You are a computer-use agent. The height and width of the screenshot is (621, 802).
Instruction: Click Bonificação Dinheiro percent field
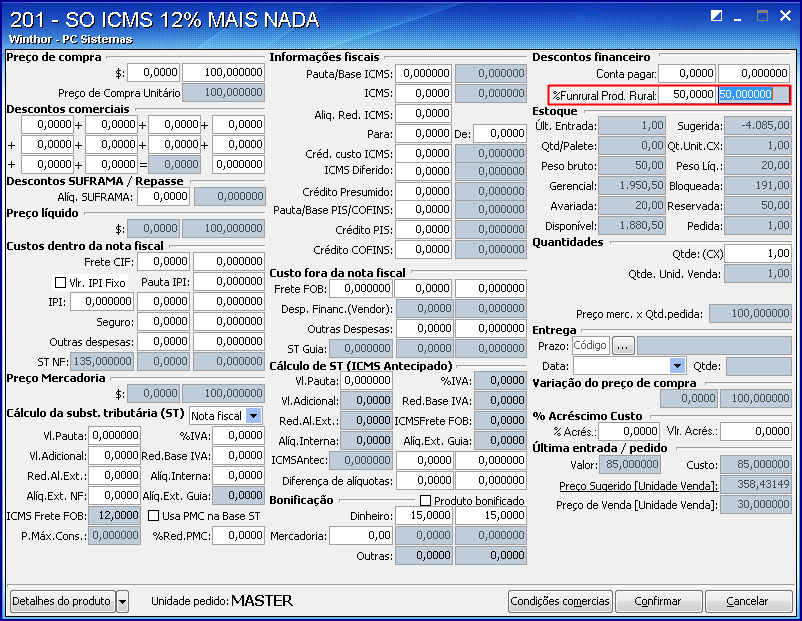[x=424, y=516]
